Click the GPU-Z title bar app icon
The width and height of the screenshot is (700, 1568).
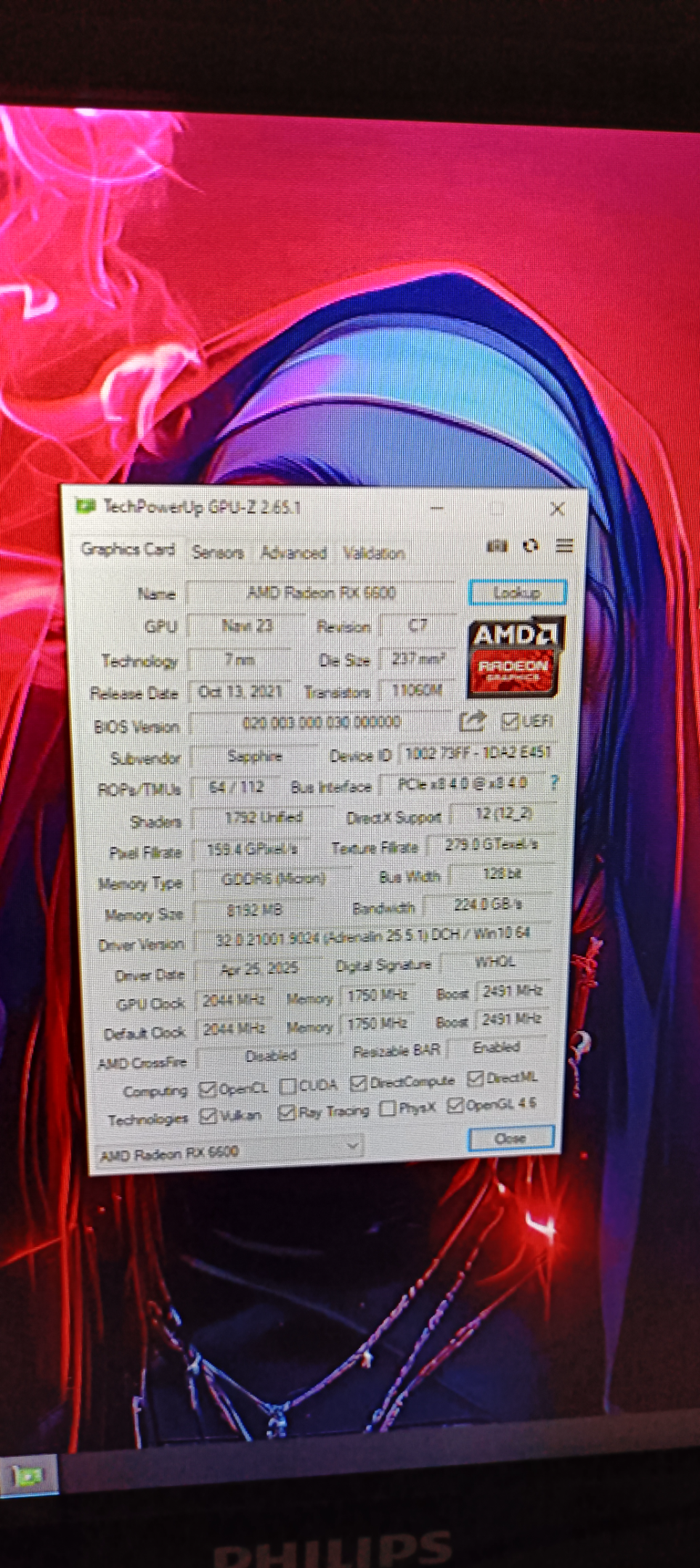[86, 506]
